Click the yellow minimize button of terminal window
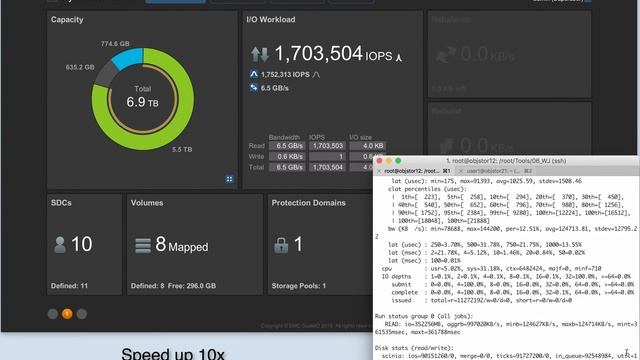This screenshot has width=640, height=360. pyautogui.click(x=389, y=161)
